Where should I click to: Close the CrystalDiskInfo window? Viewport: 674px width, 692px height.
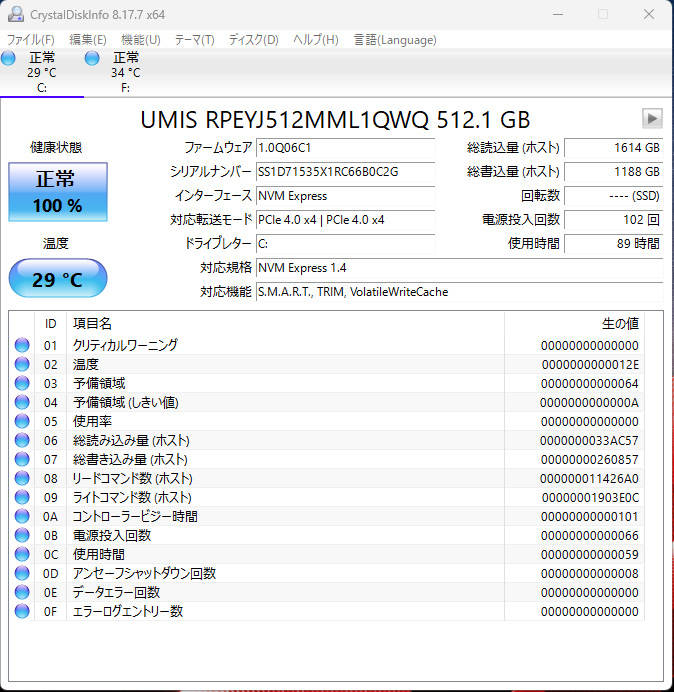(649, 14)
